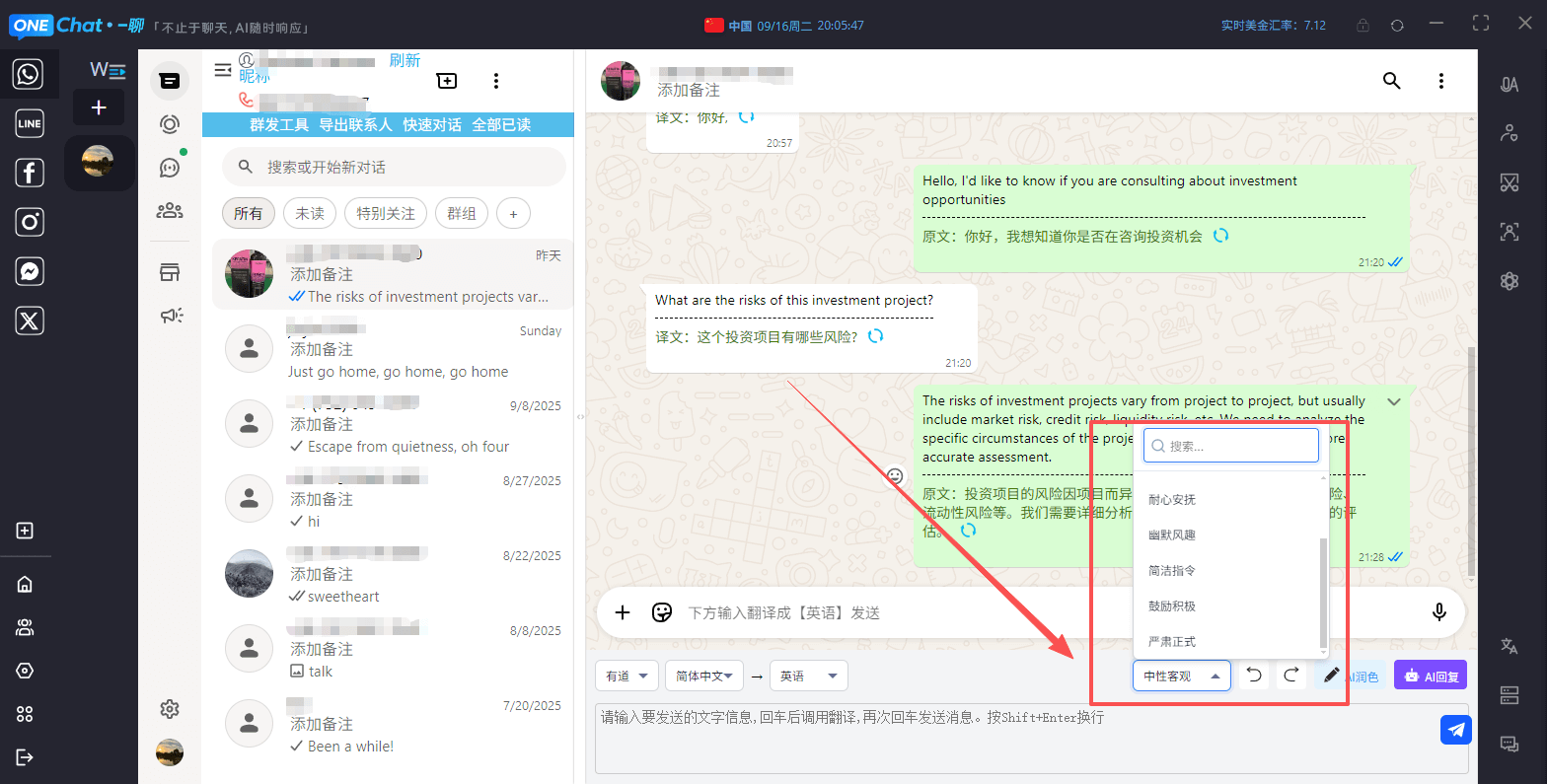Click the 全部已读 link
Viewport: 1547px width, 784px height.
501,125
